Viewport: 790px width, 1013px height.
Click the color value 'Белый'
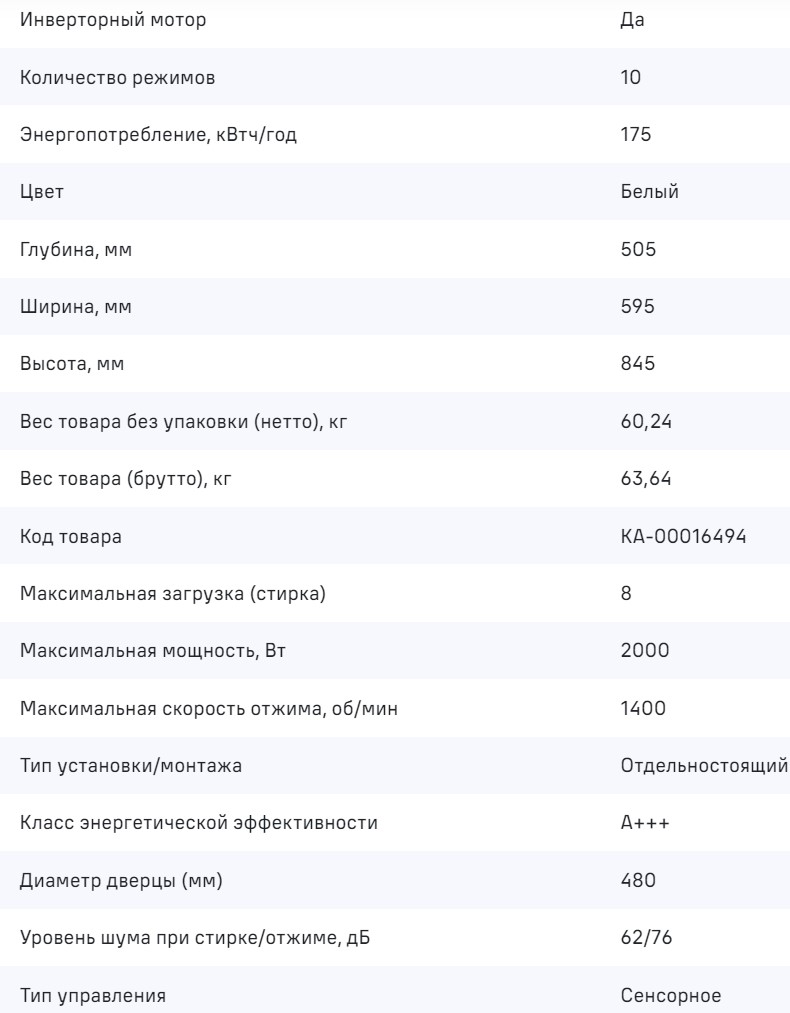pos(650,192)
